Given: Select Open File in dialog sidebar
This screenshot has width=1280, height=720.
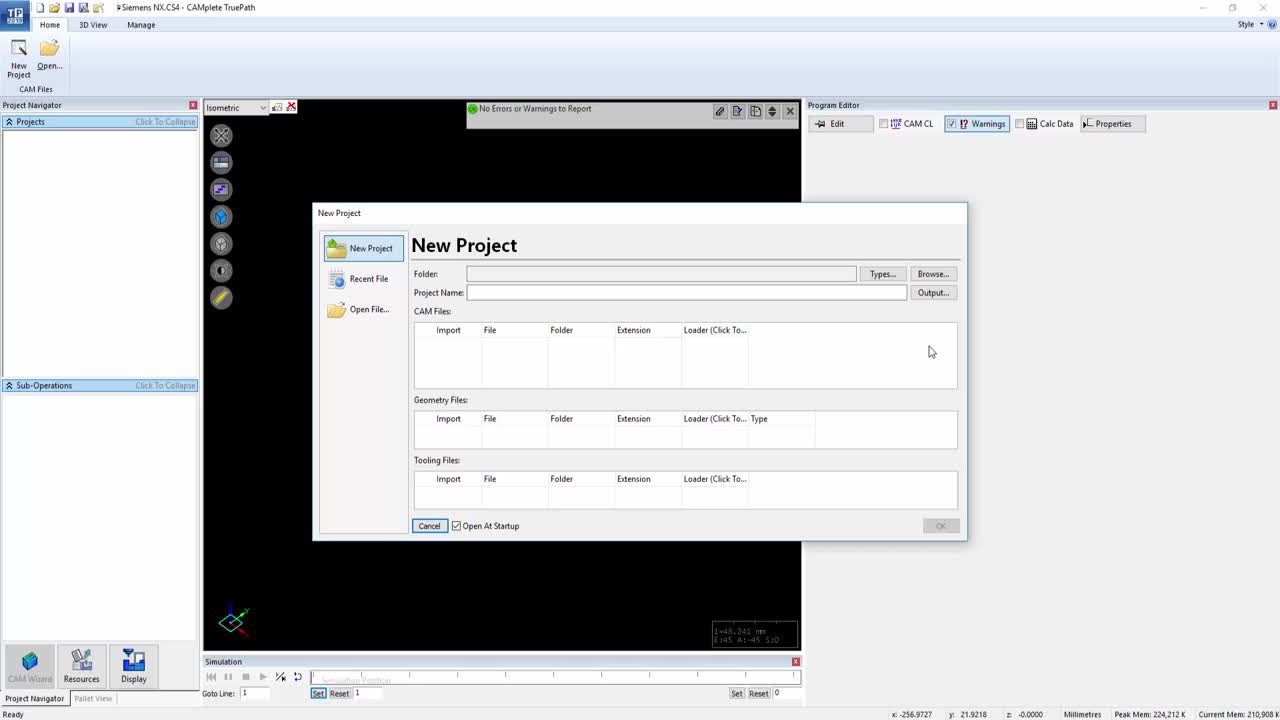Looking at the screenshot, I should tap(363, 310).
